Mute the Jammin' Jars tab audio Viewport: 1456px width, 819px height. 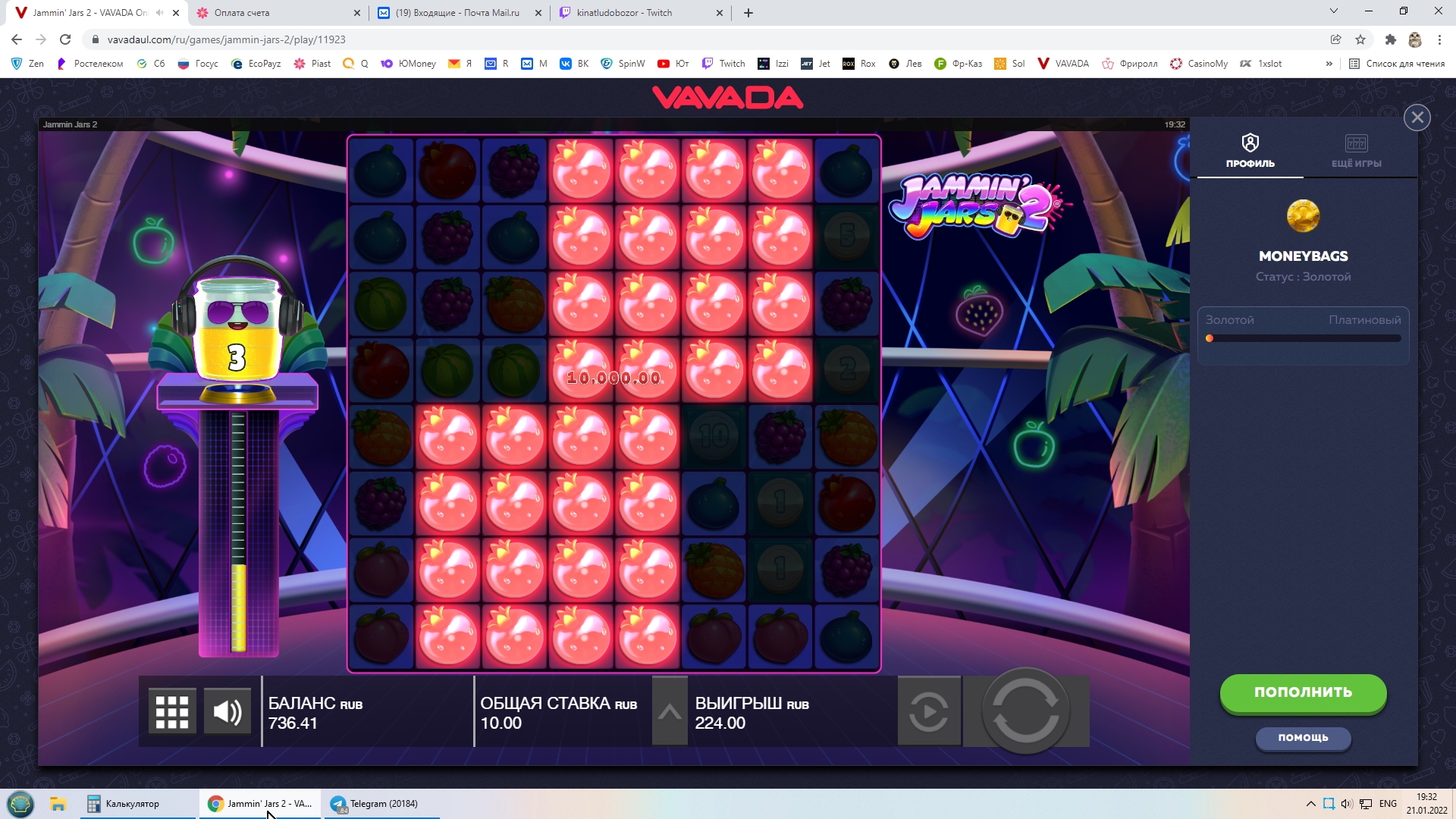pyautogui.click(x=159, y=13)
